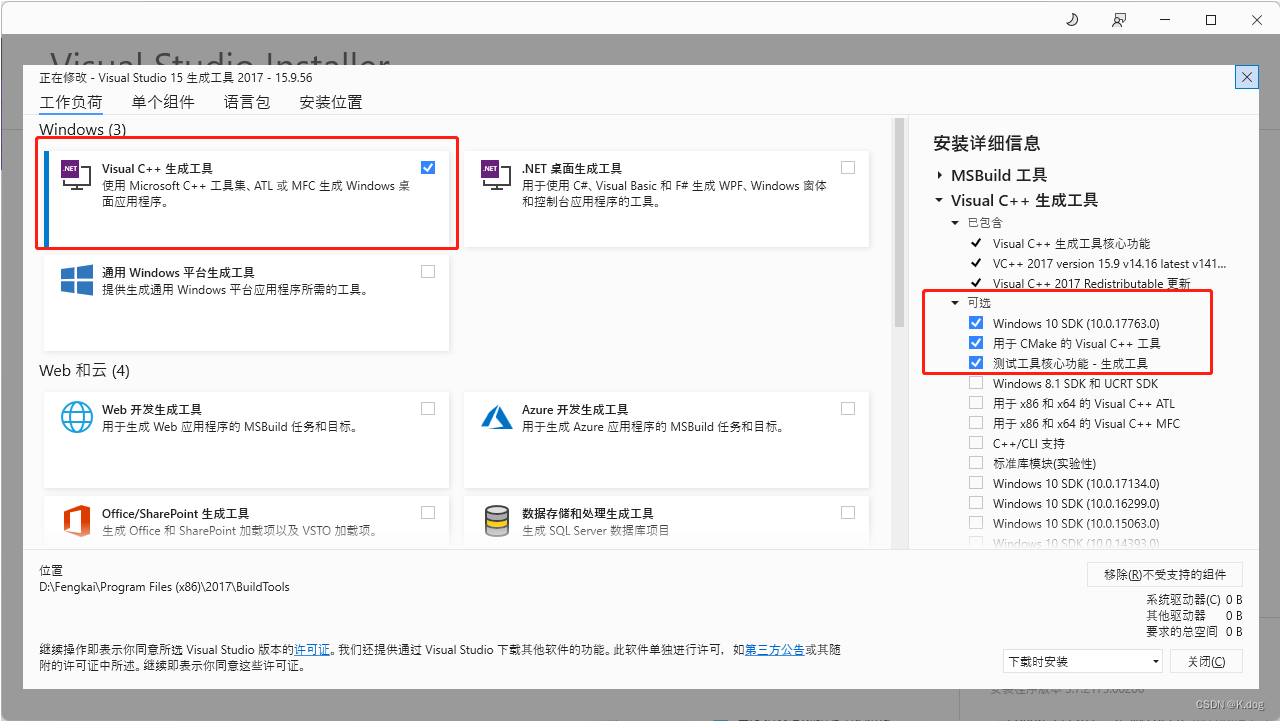The width and height of the screenshot is (1280, 721).
Task: Check 用于 x86 和 x64 的 Visual C++ ATL
Action: tap(976, 403)
